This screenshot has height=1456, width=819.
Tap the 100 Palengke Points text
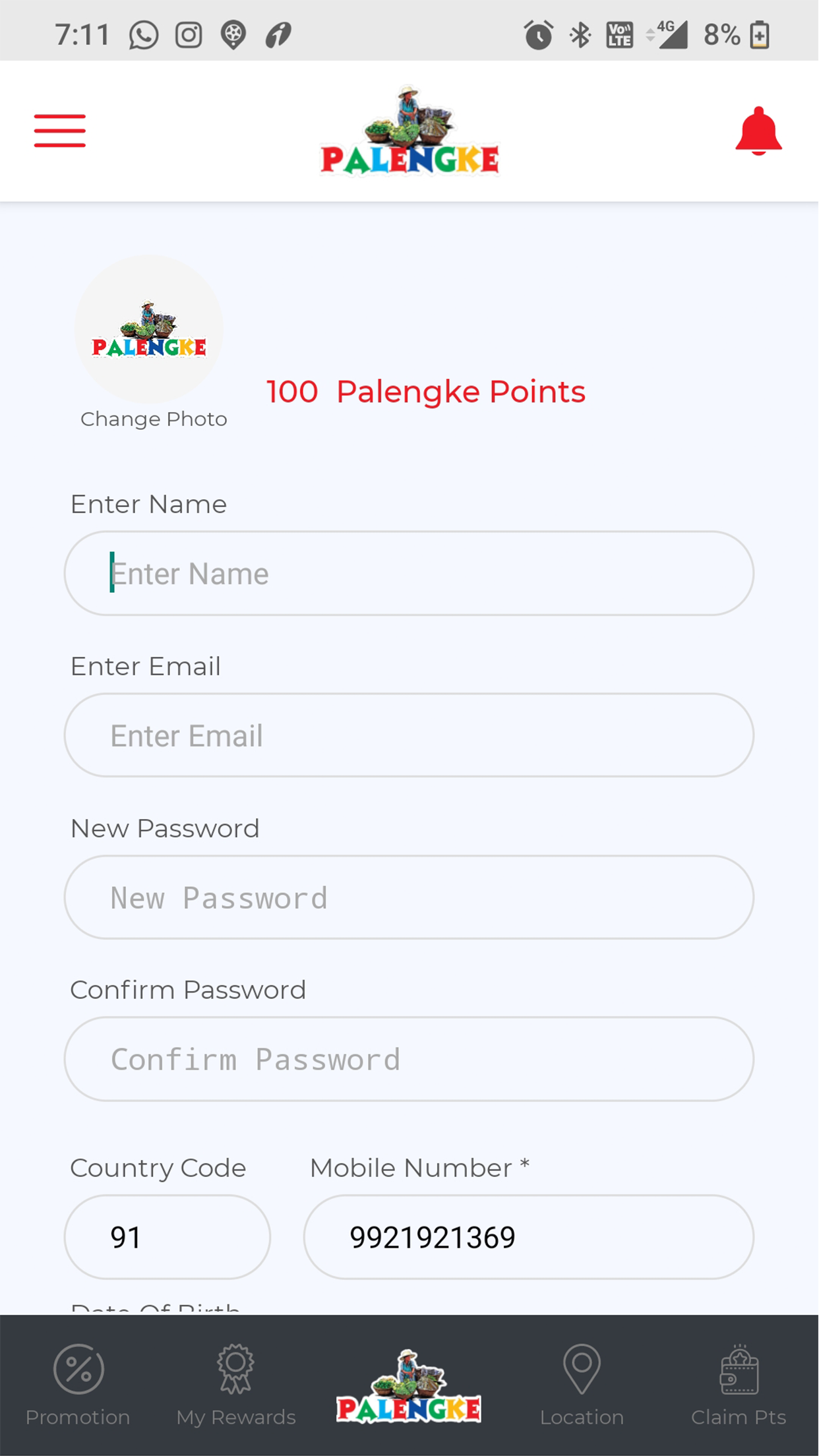point(426,392)
